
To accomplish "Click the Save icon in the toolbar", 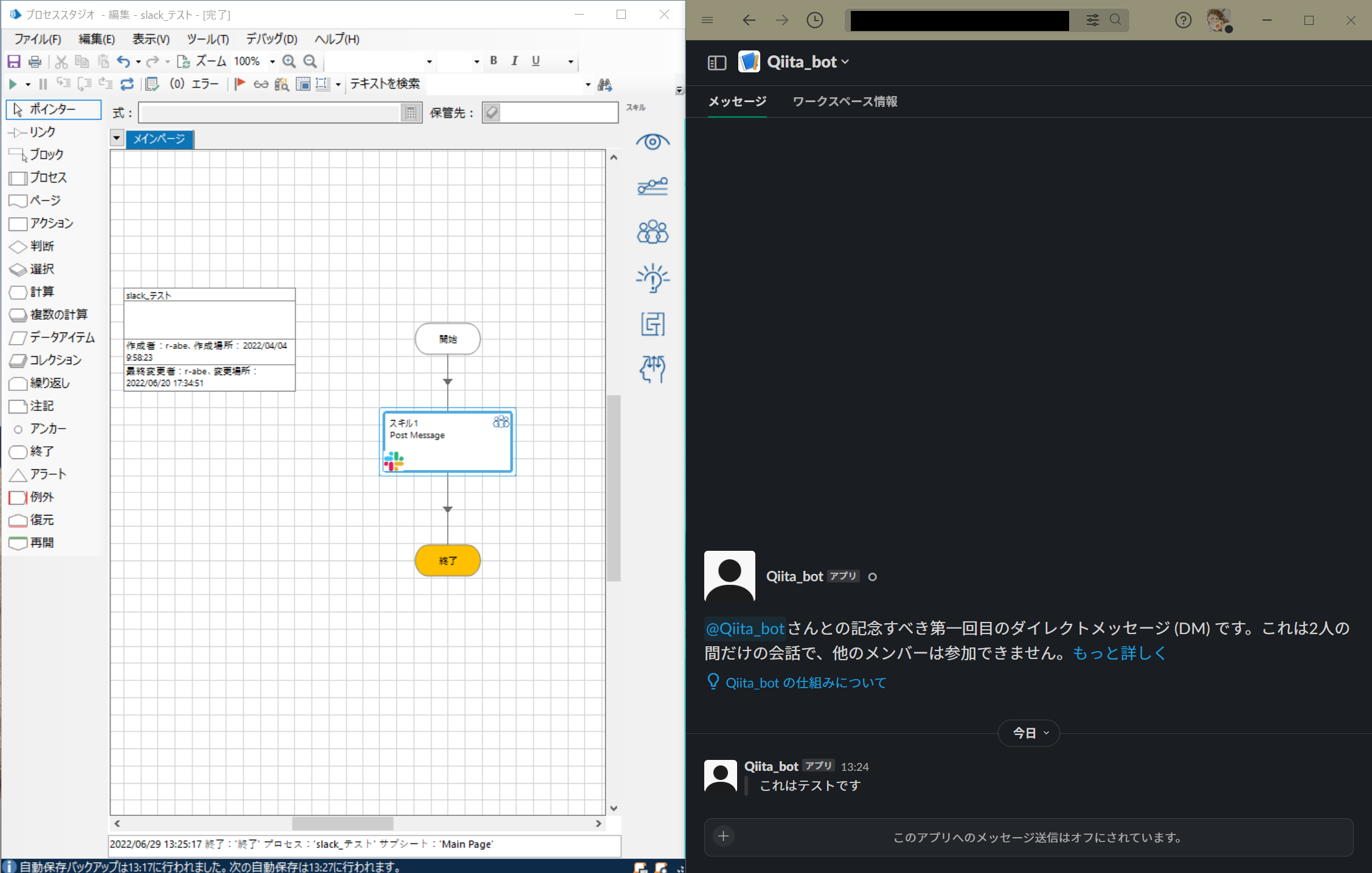I will (x=13, y=61).
